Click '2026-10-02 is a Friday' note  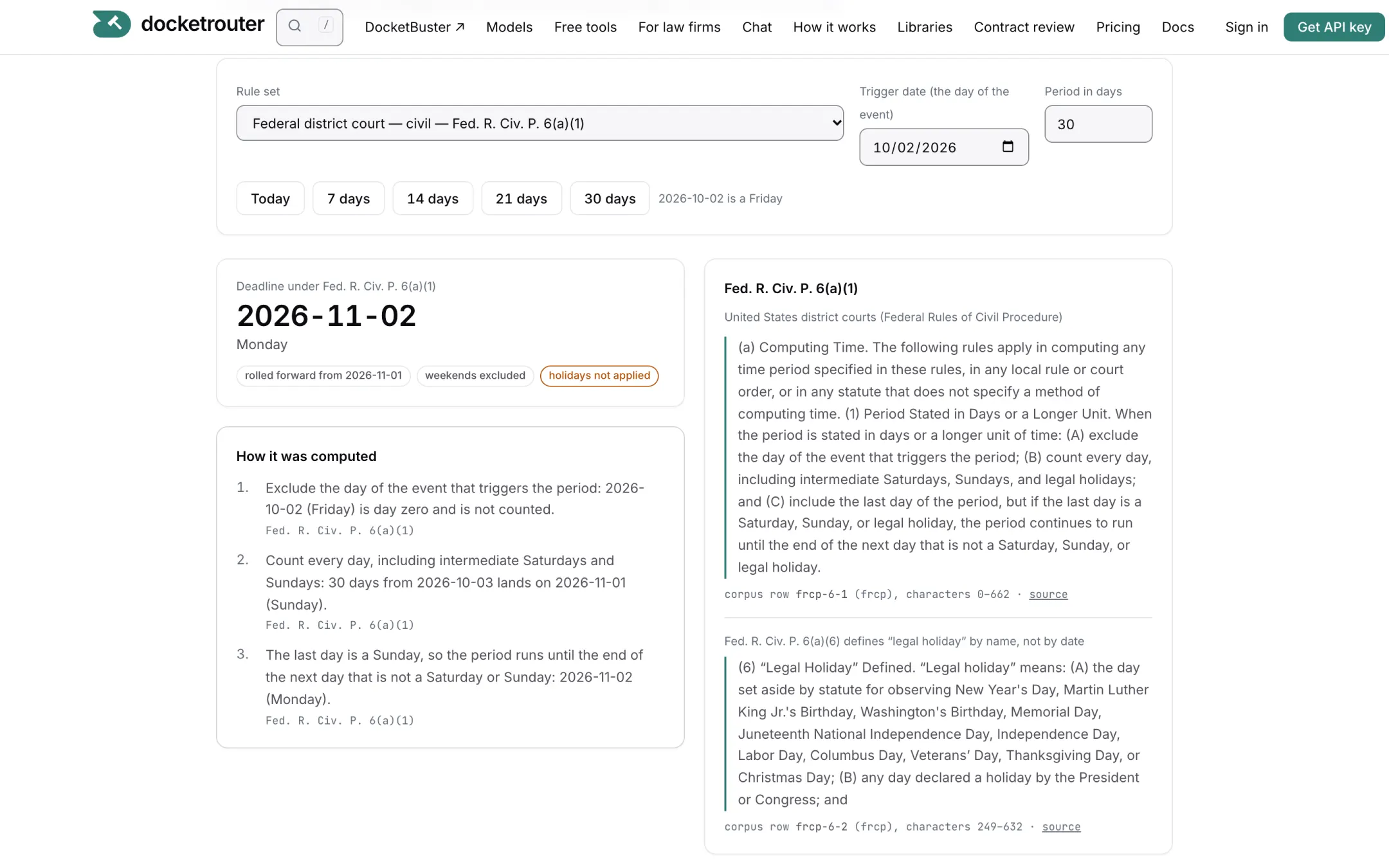coord(720,199)
